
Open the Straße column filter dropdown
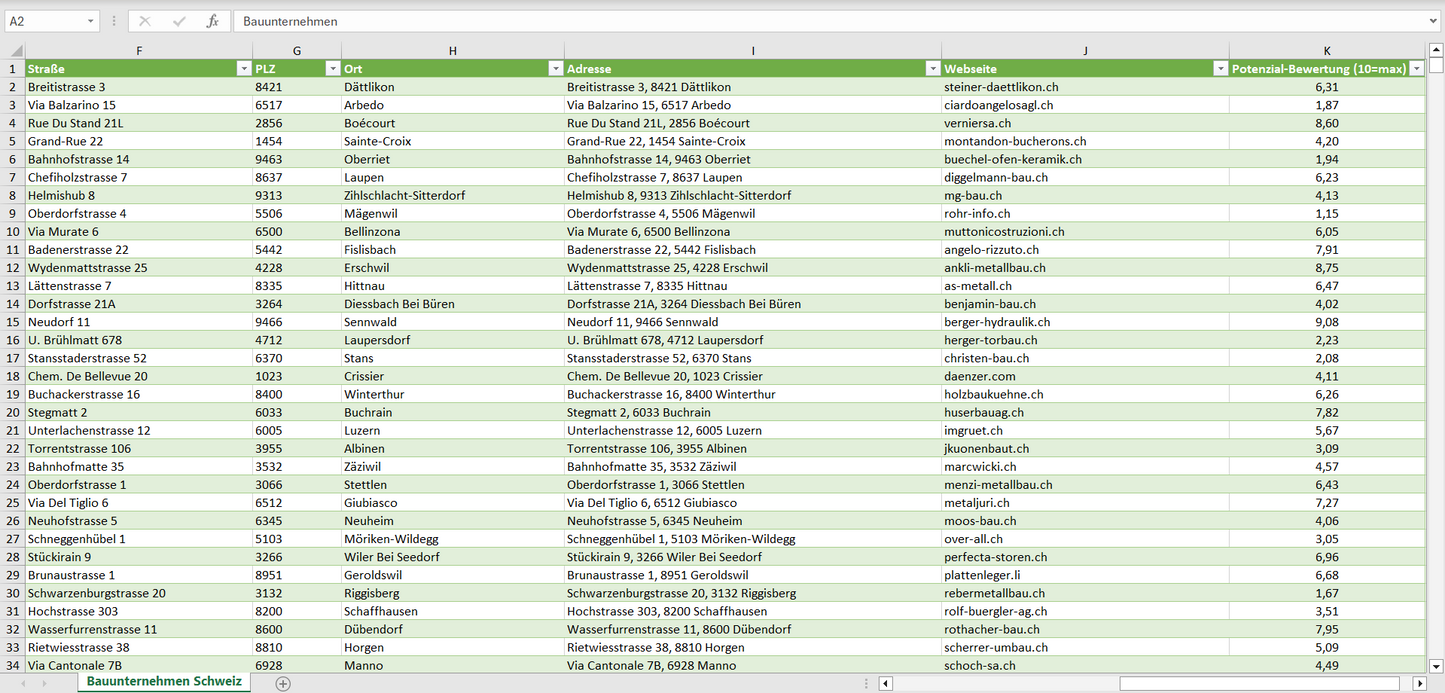tap(243, 69)
